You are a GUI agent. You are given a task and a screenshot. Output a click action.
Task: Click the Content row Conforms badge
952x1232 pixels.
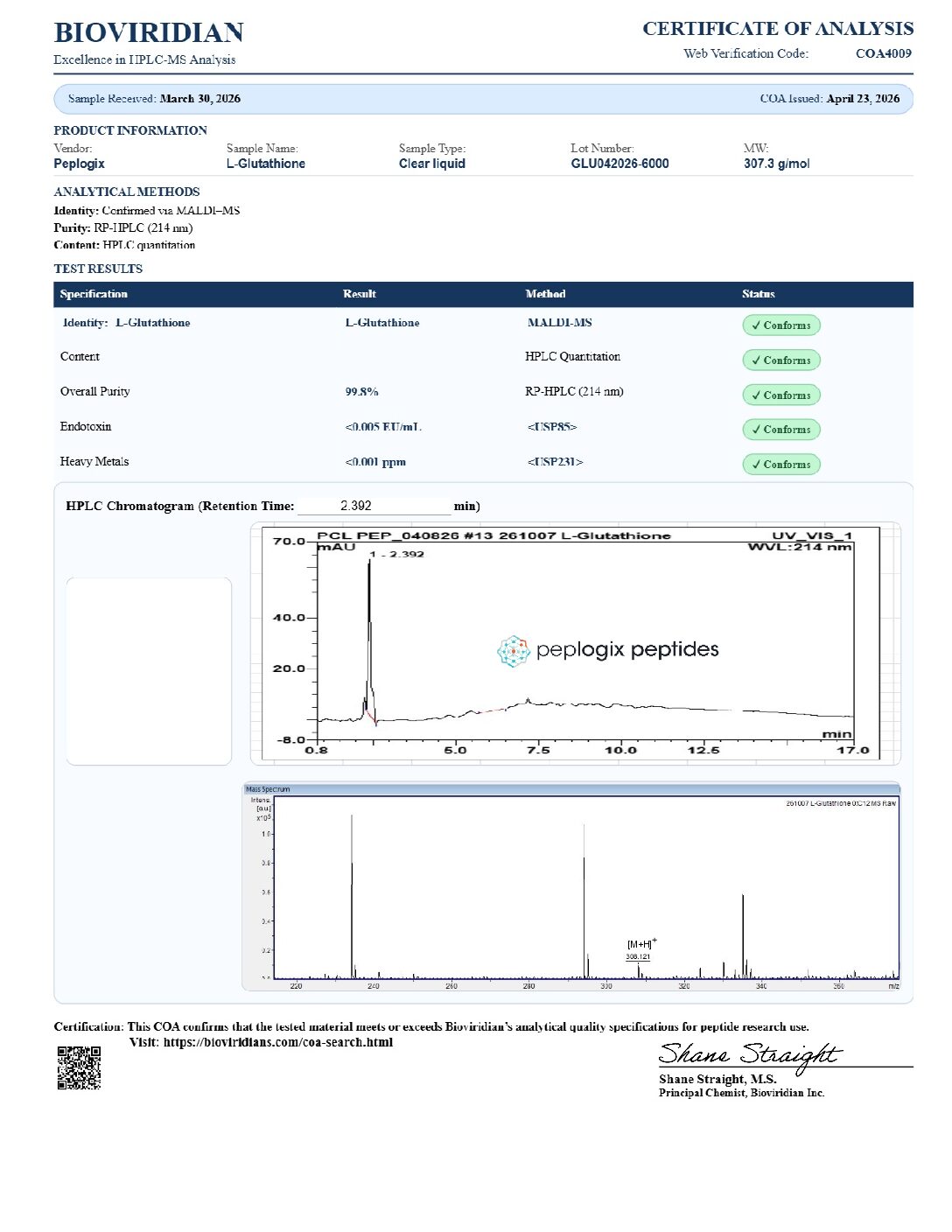(780, 360)
